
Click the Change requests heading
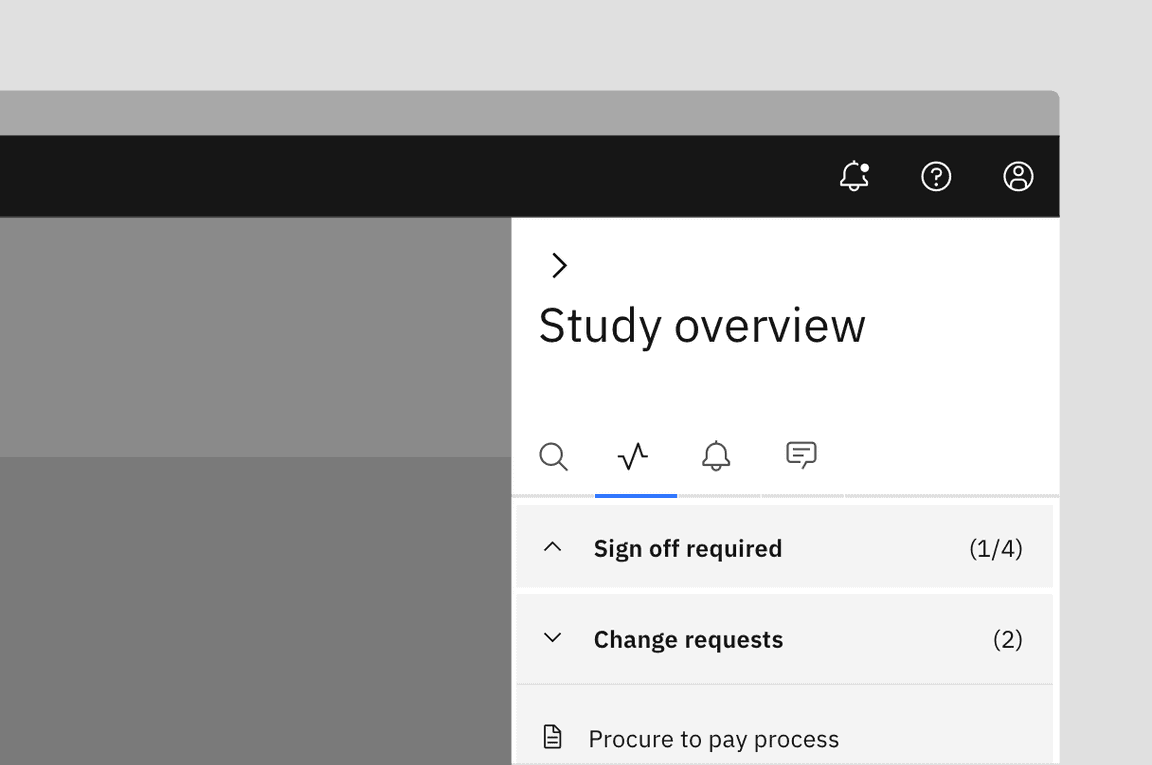(x=687, y=639)
